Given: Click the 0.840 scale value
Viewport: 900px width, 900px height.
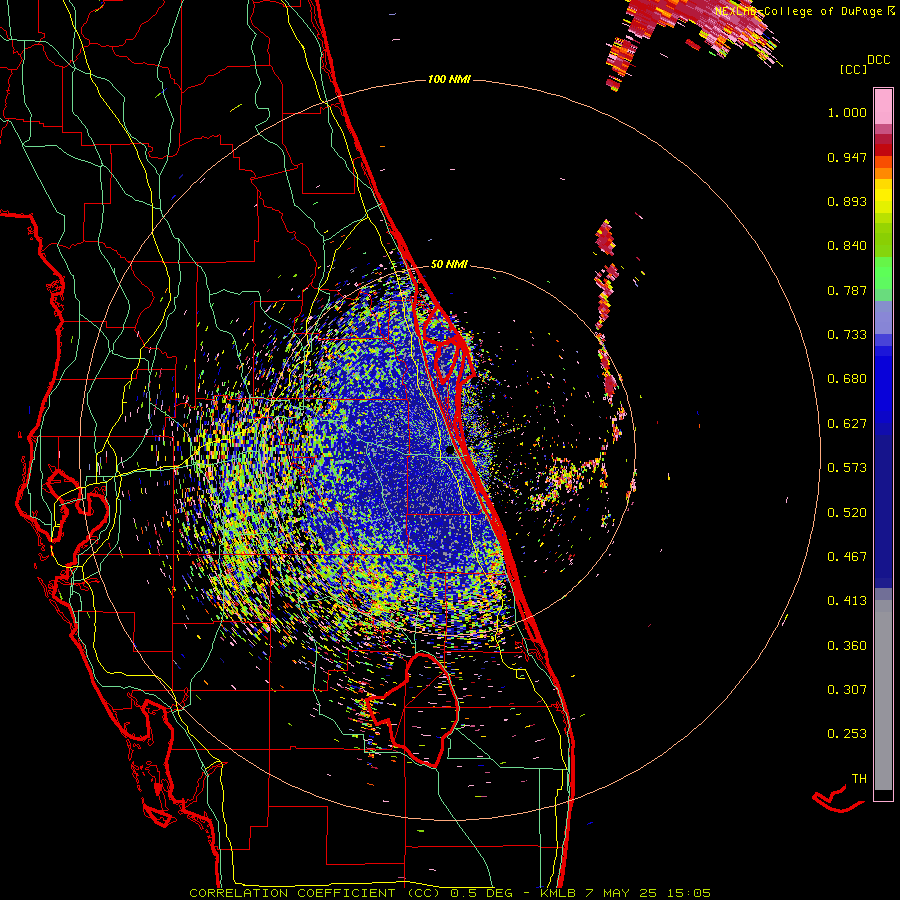Looking at the screenshot, I should [847, 246].
